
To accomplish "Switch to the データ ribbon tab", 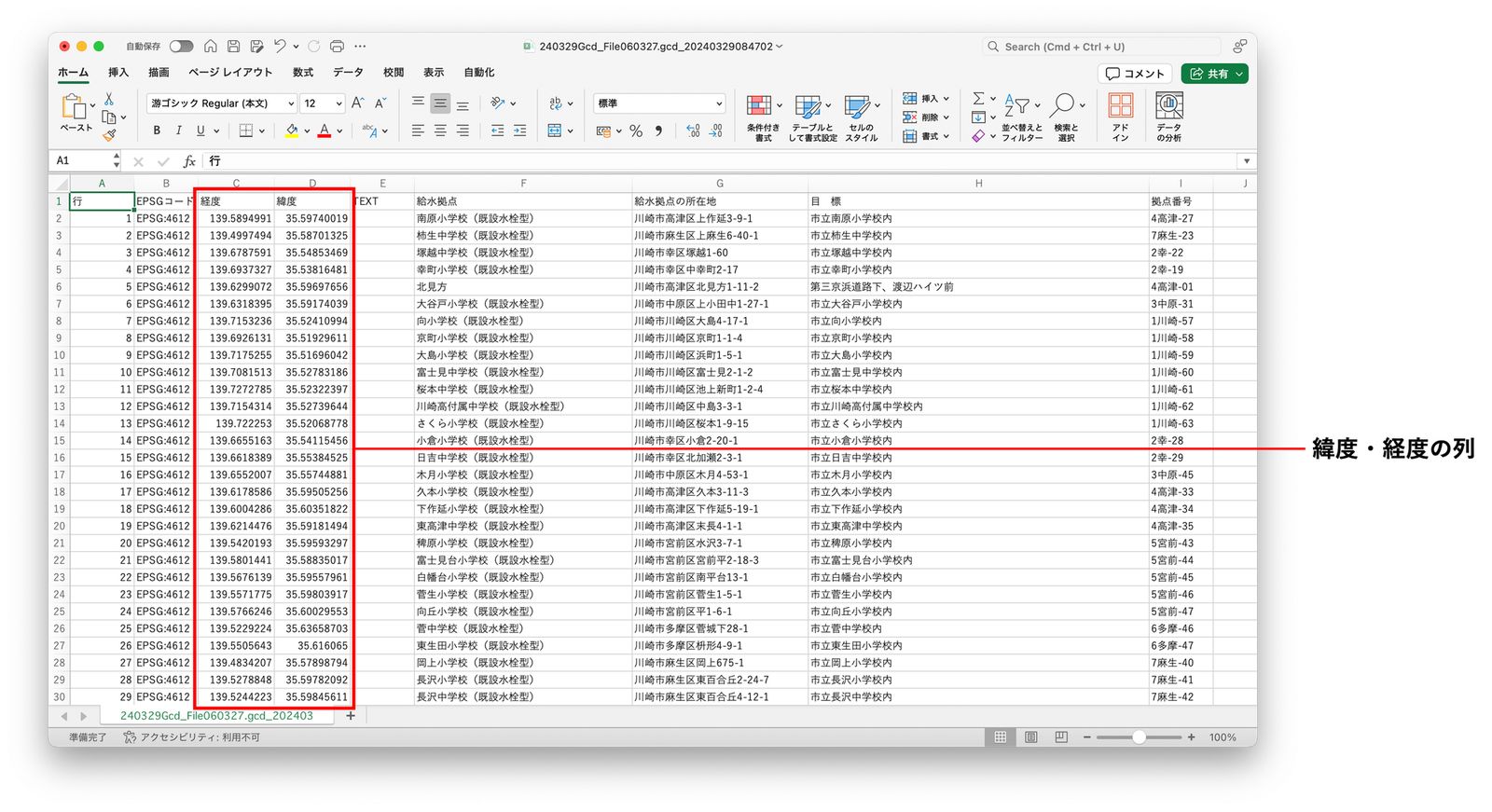I will 348,73.
